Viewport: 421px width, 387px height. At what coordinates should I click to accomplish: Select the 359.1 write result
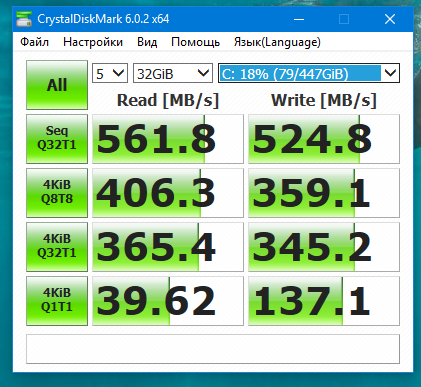[x=324, y=193]
